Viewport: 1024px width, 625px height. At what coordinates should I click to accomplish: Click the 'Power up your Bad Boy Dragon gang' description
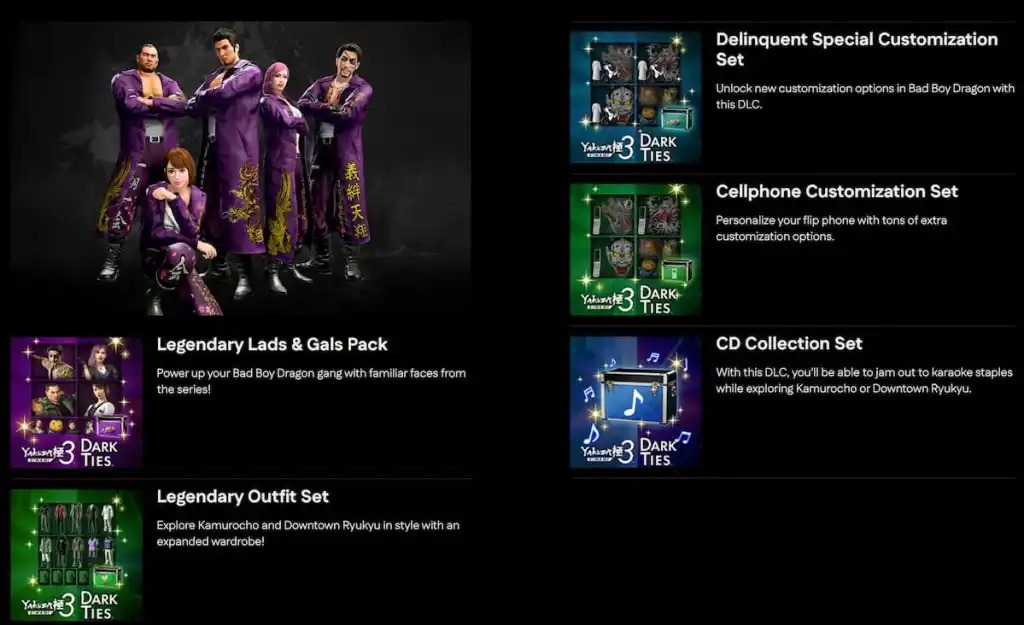click(312, 381)
